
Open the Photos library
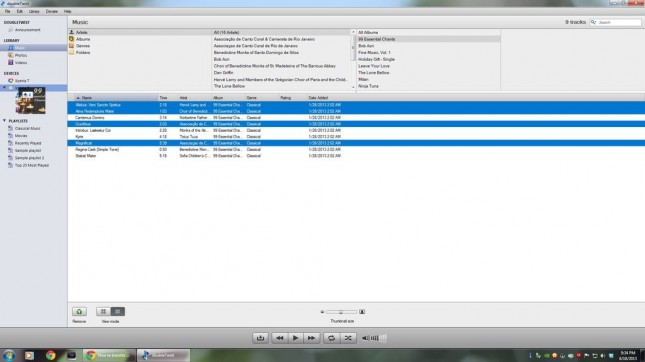21,55
